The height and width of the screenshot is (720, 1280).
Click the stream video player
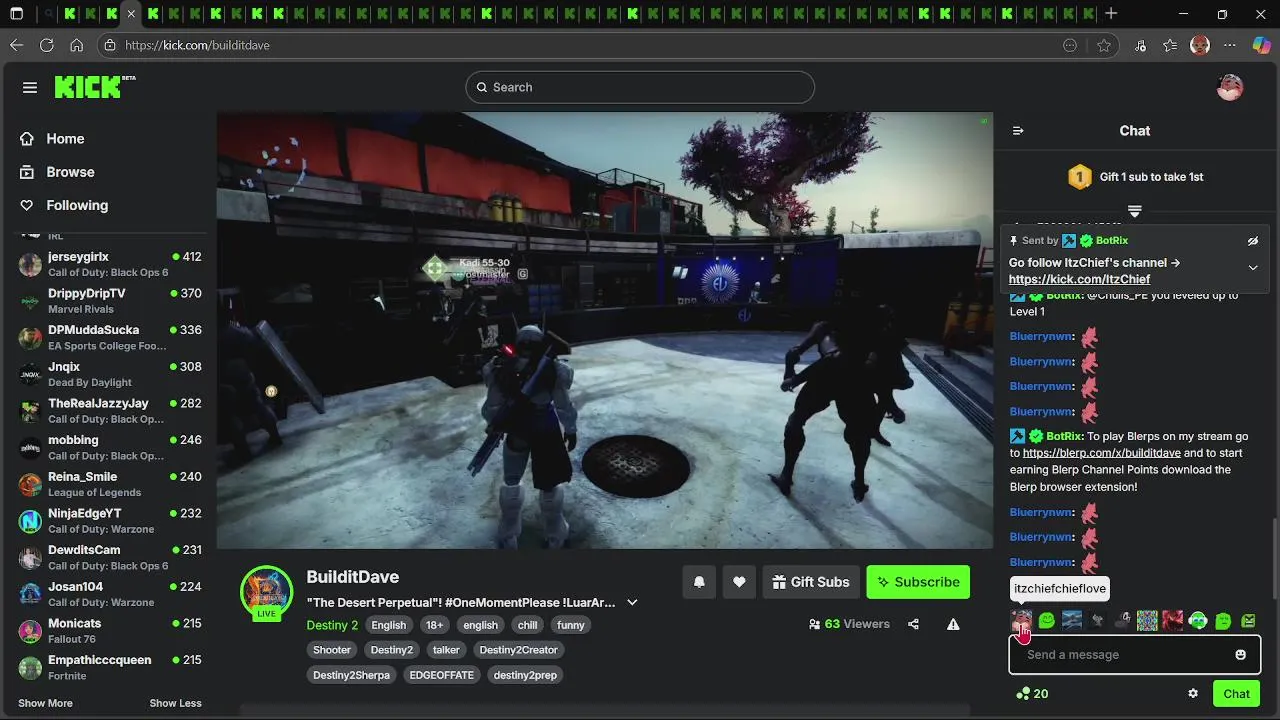(x=605, y=330)
